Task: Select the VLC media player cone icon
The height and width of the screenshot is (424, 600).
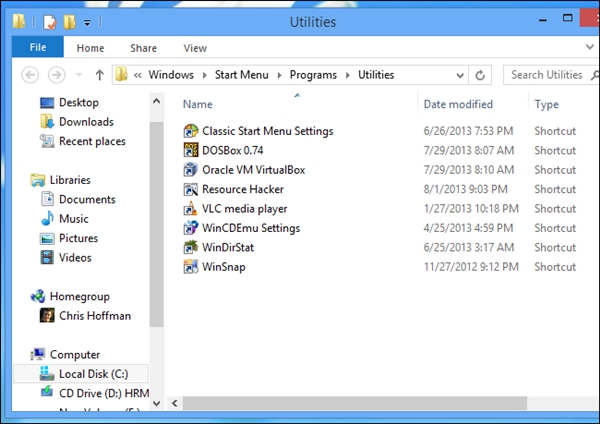Action: [191, 209]
